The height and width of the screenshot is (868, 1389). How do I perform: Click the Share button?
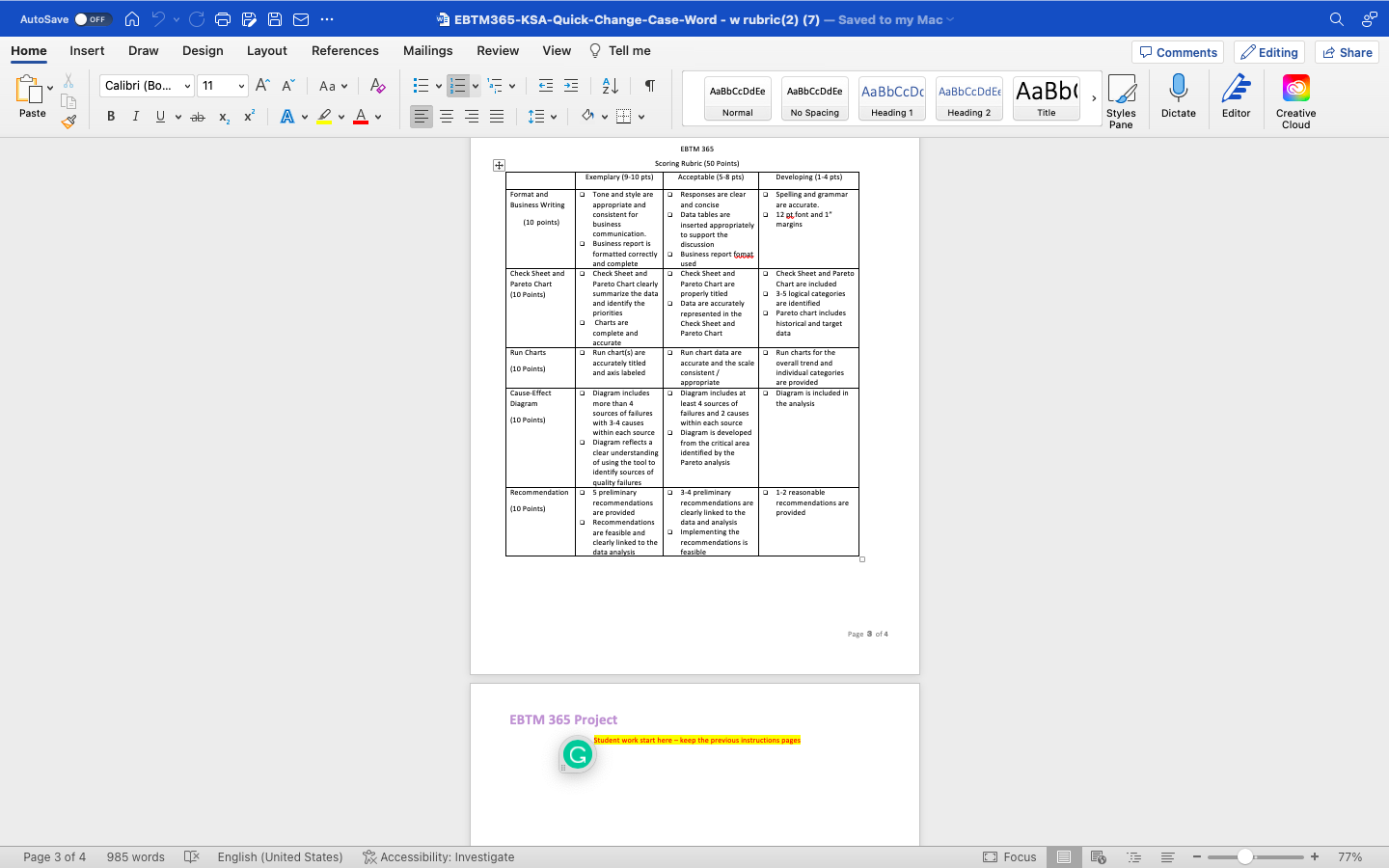pyautogui.click(x=1348, y=52)
